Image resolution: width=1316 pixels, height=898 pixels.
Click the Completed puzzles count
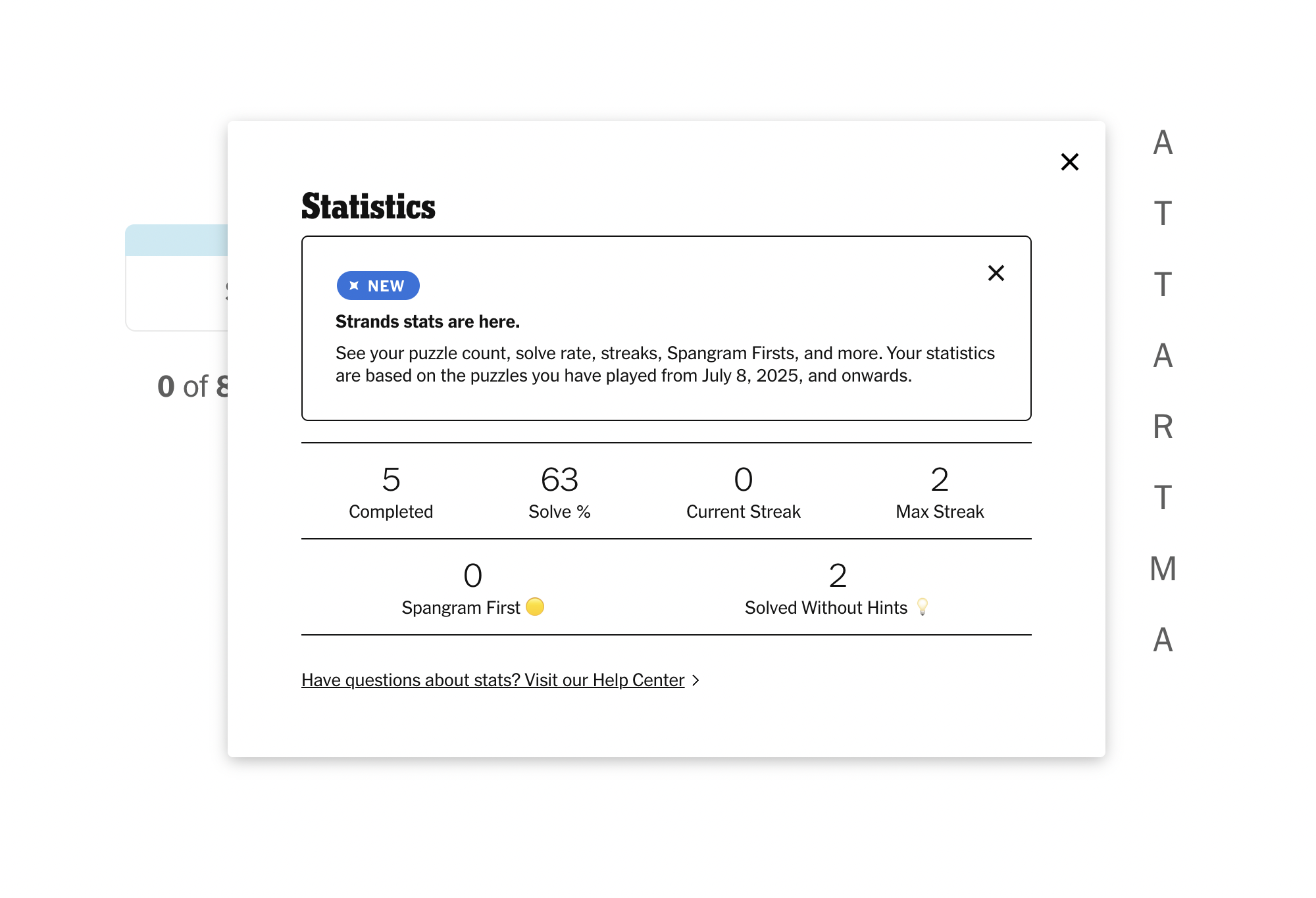click(391, 480)
